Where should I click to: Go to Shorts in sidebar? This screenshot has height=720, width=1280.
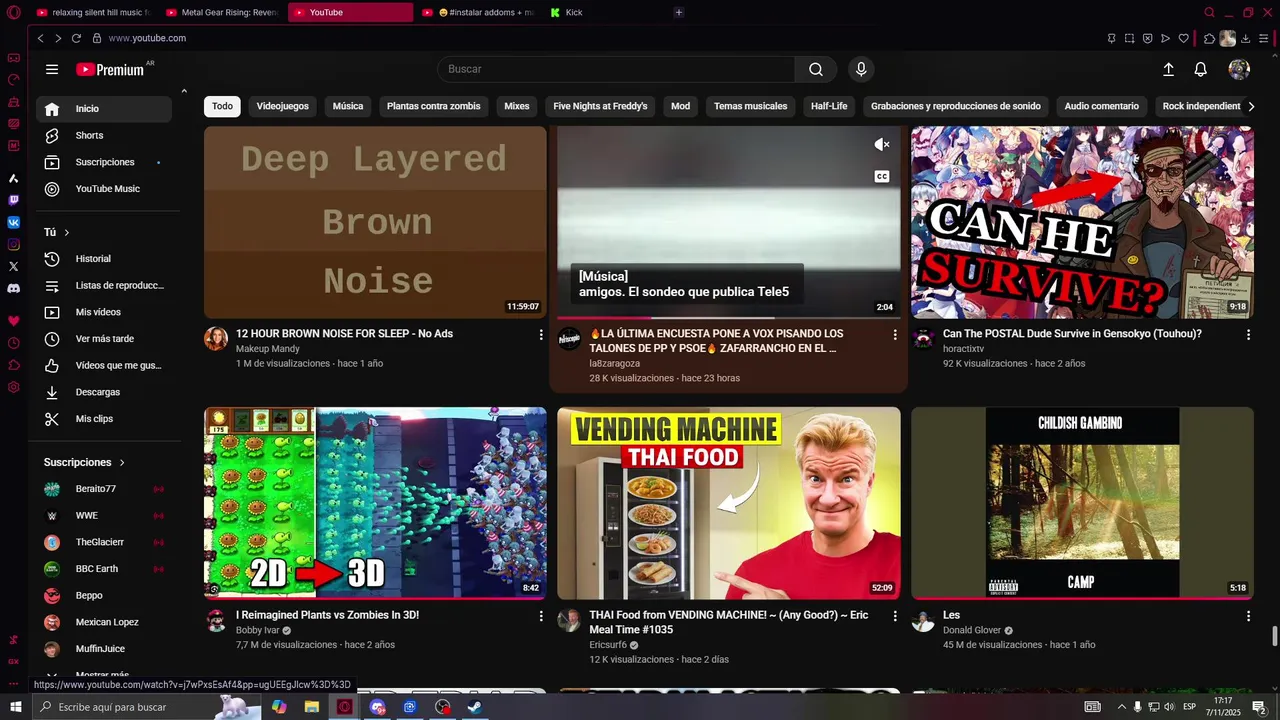click(104, 135)
